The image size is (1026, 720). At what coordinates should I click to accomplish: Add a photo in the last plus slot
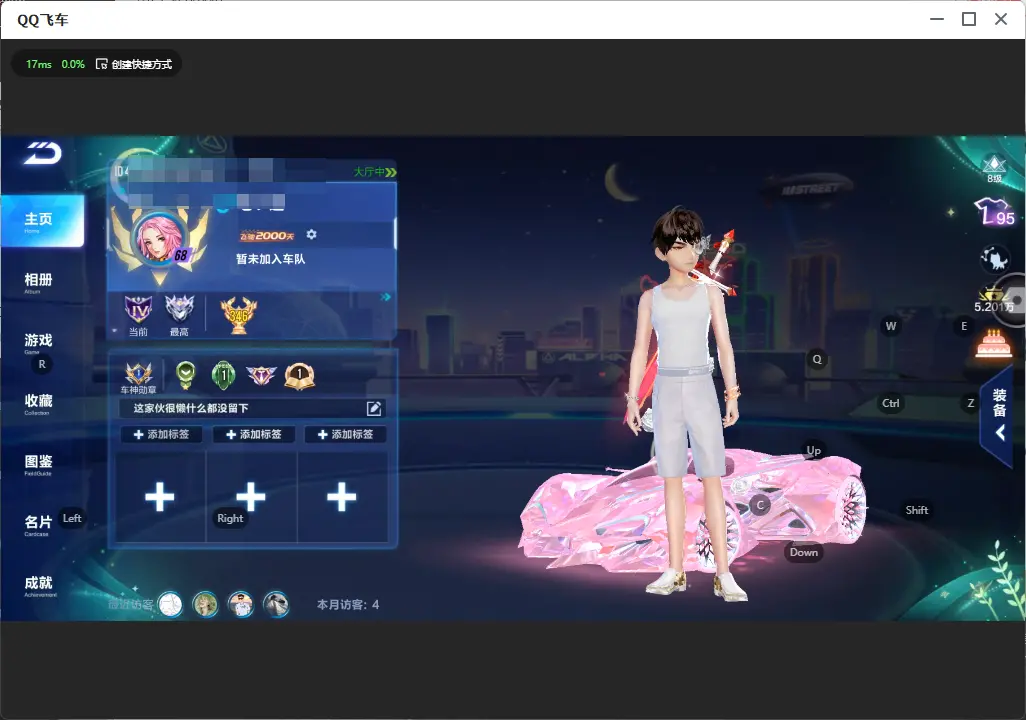point(342,497)
